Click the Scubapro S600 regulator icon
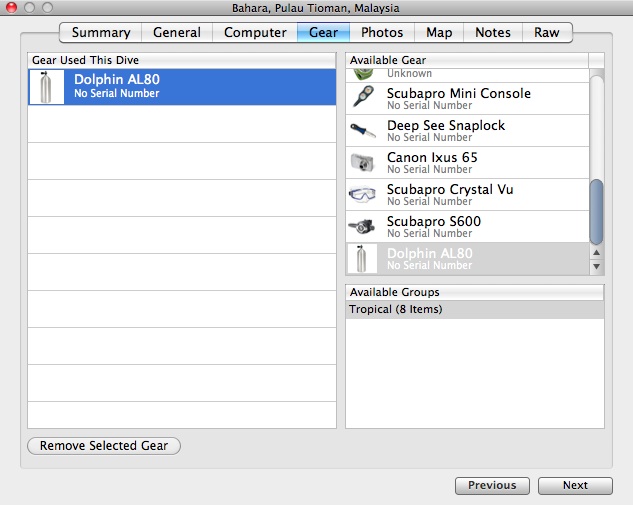This screenshot has width=633, height=505. [x=362, y=227]
